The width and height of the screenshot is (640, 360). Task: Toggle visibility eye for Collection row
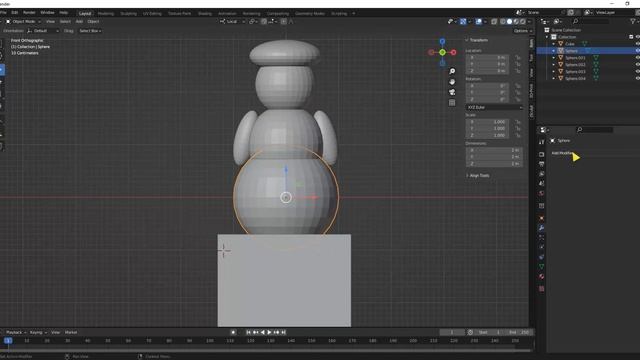tap(637, 37)
